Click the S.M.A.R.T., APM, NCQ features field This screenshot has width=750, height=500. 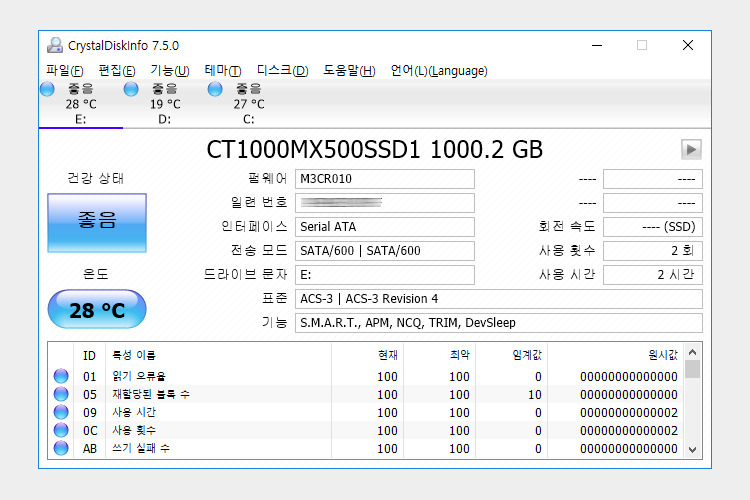click(498, 323)
